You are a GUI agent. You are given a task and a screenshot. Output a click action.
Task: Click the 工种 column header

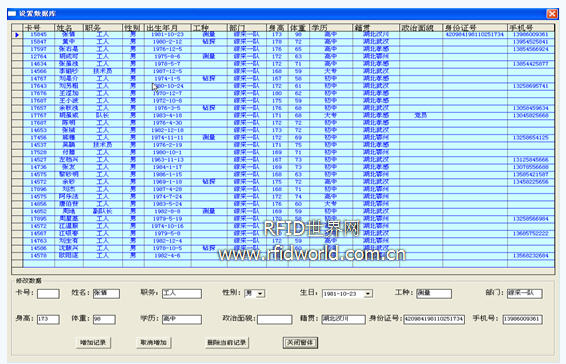click(209, 27)
